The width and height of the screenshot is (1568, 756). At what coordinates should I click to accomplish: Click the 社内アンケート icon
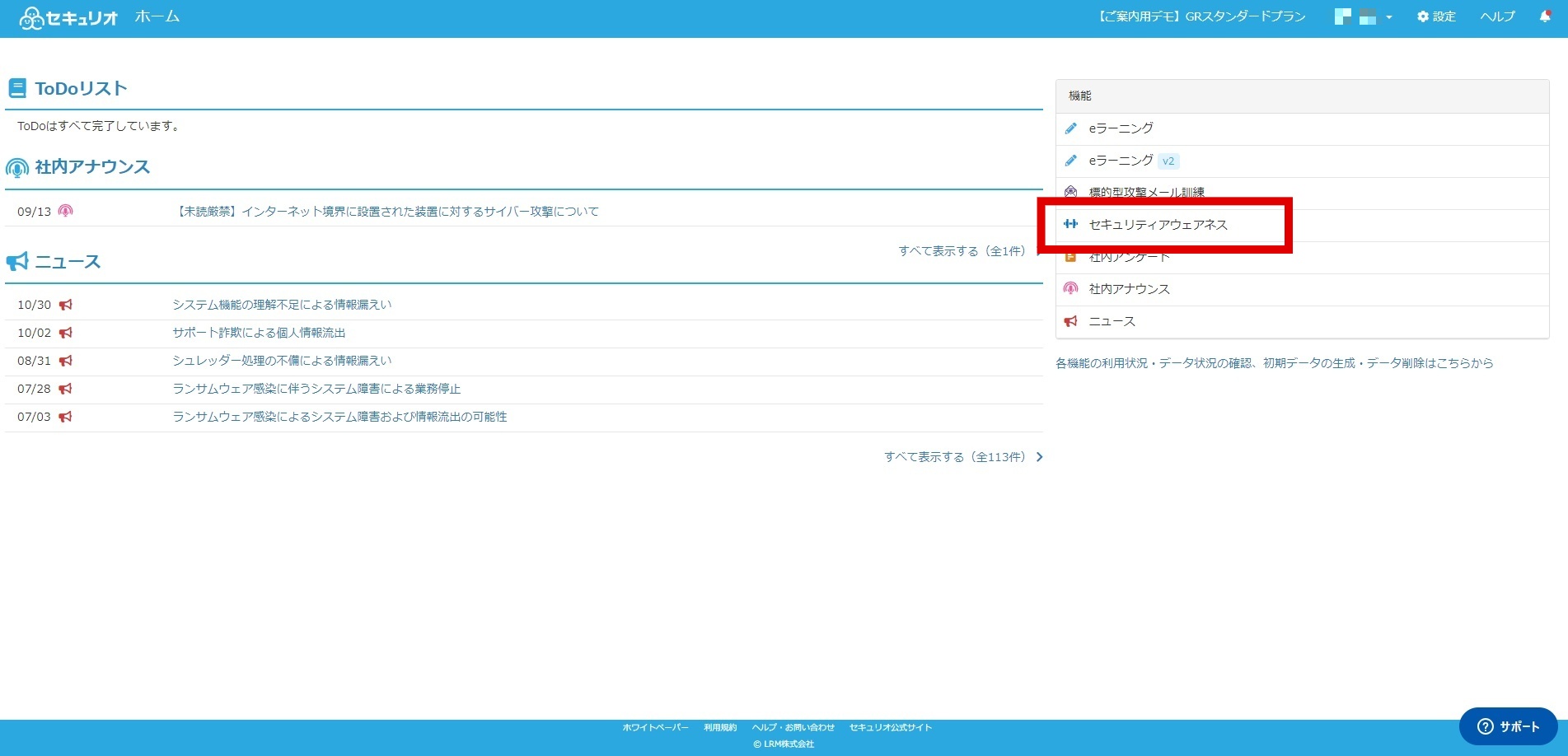pos(1071,257)
